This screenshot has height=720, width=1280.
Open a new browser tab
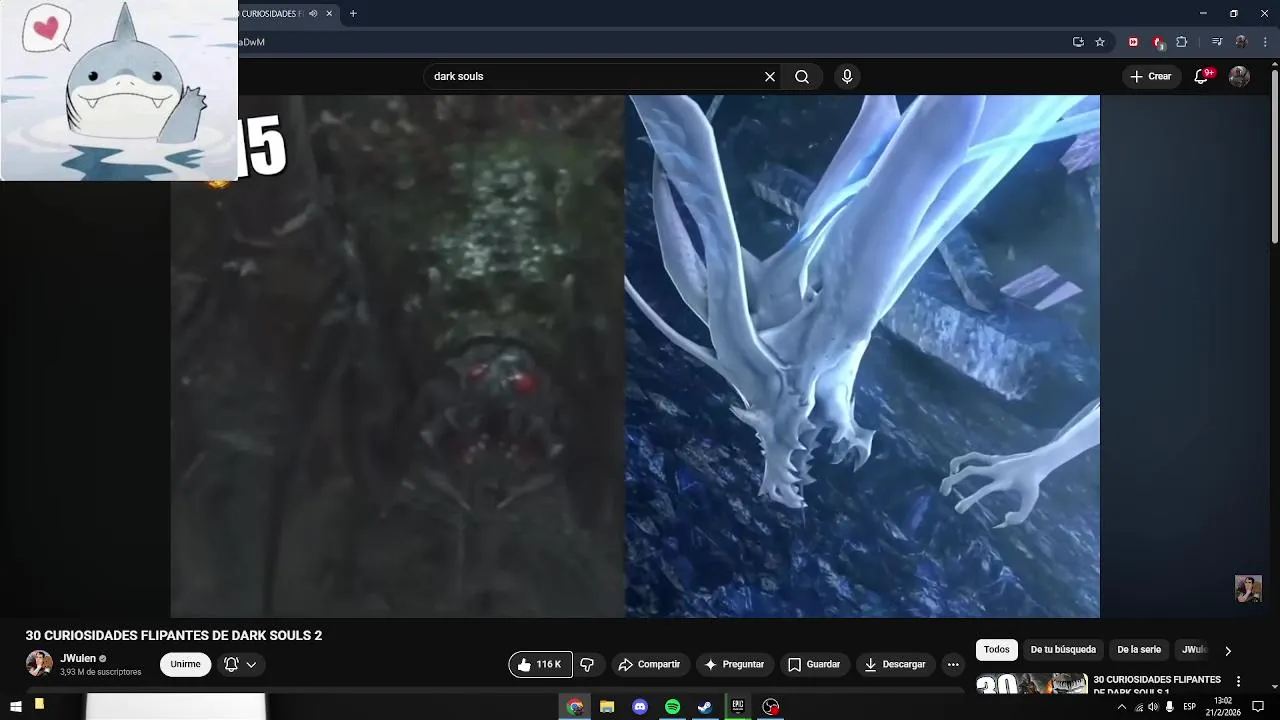pos(353,14)
